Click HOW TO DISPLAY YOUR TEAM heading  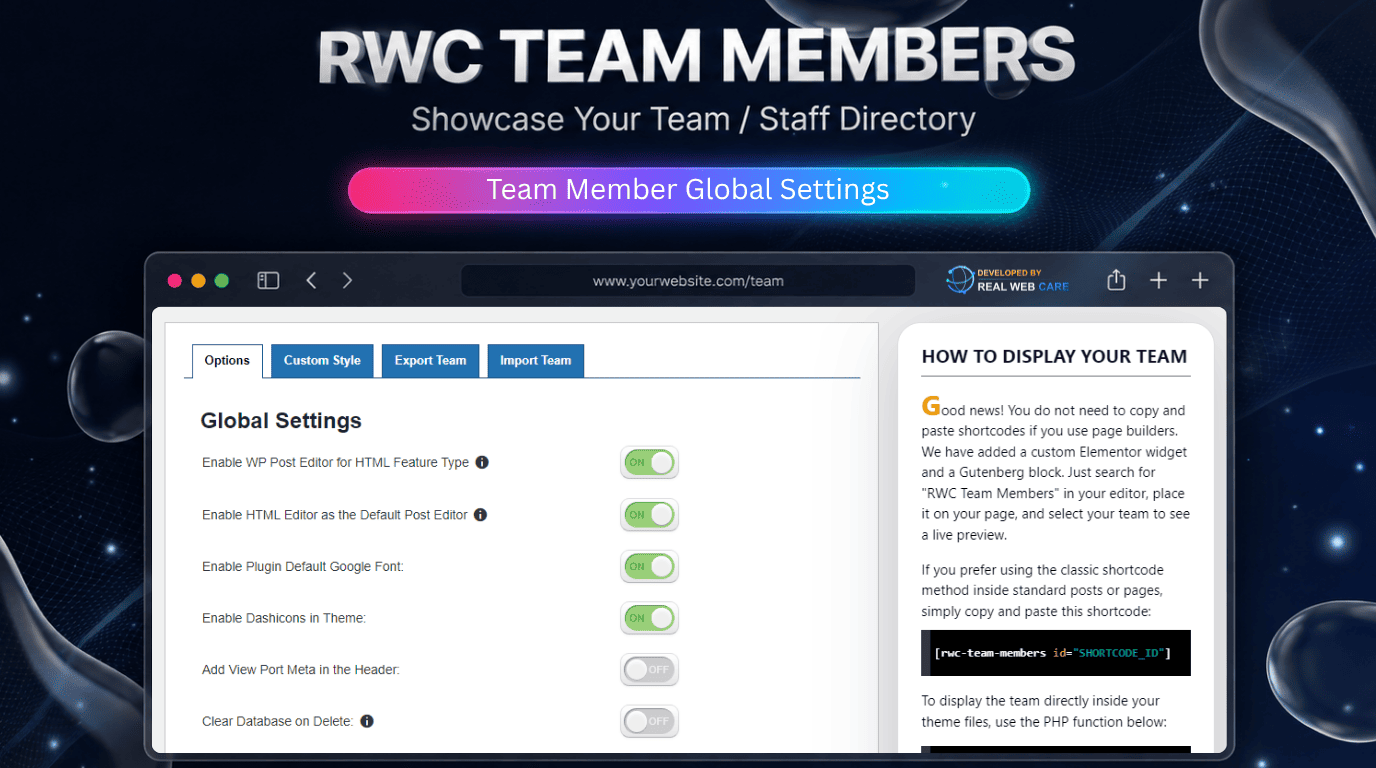click(1054, 357)
